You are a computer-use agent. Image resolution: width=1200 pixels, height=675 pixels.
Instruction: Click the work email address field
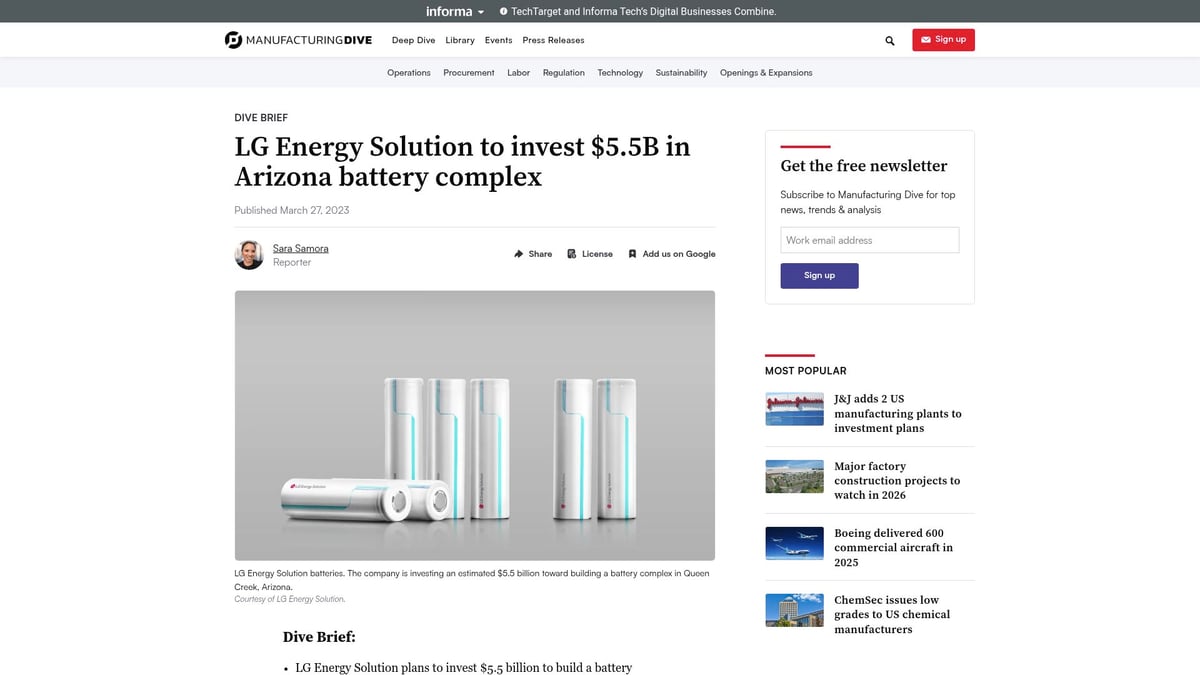pos(869,240)
